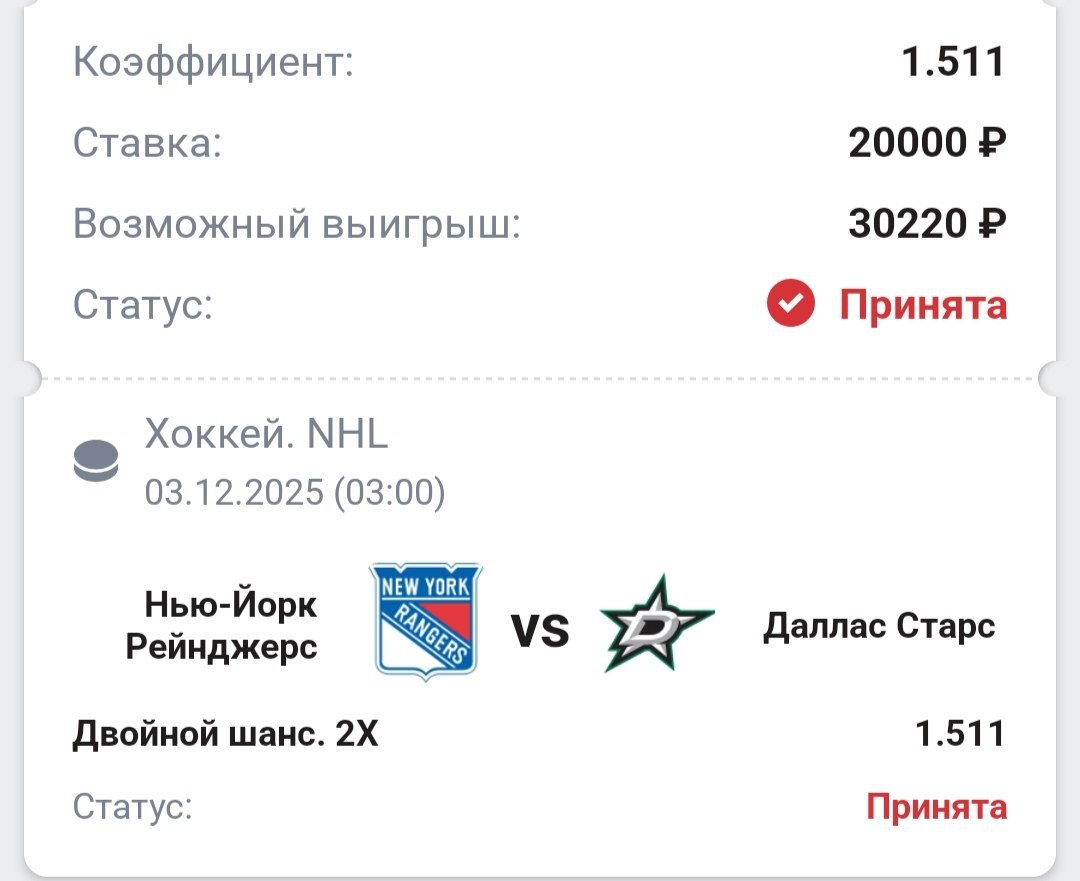Tap the hockey puck sport icon
Image resolution: width=1080 pixels, height=881 pixels.
[96, 463]
